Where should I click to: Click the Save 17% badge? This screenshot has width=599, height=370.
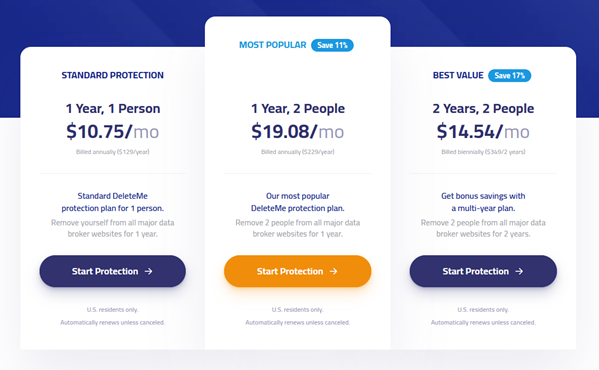510,76
